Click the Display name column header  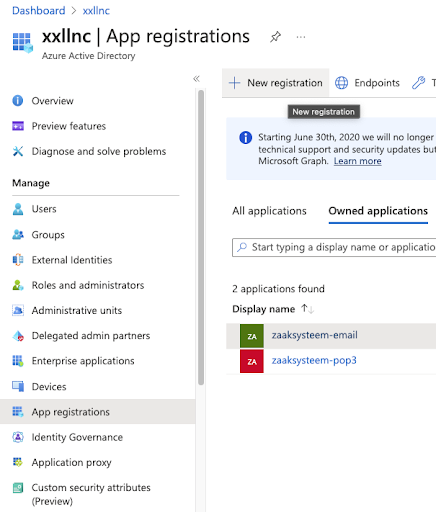[263, 309]
